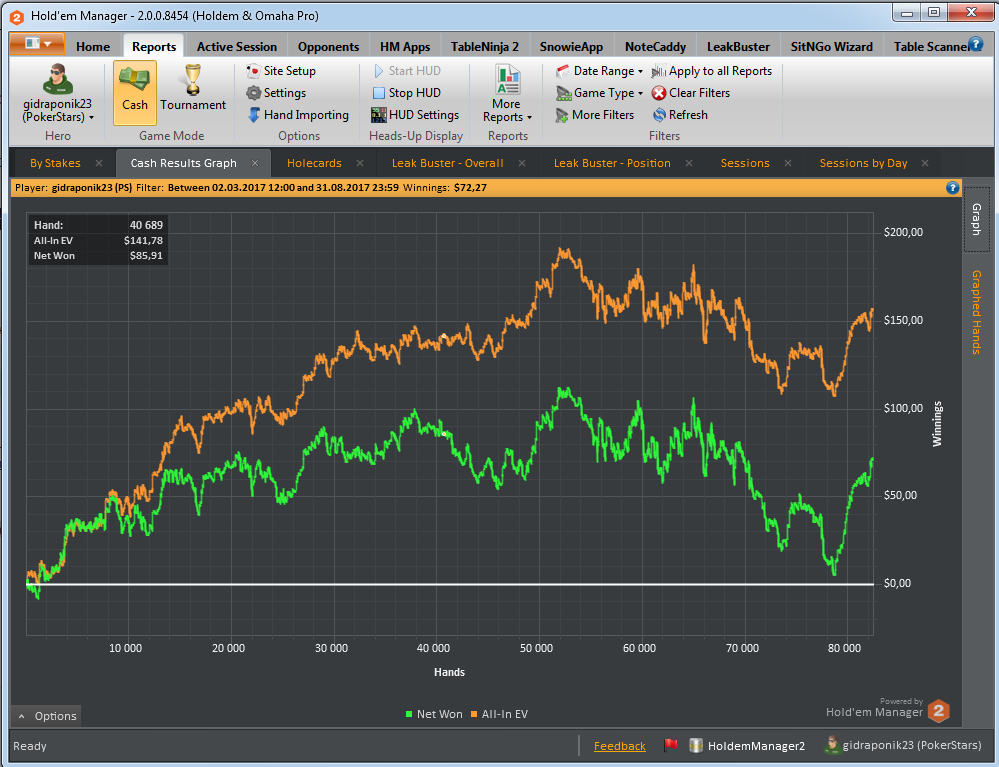Viewport: 999px width, 767px height.
Task: Switch to the Holecards report tab
Action: [x=314, y=163]
